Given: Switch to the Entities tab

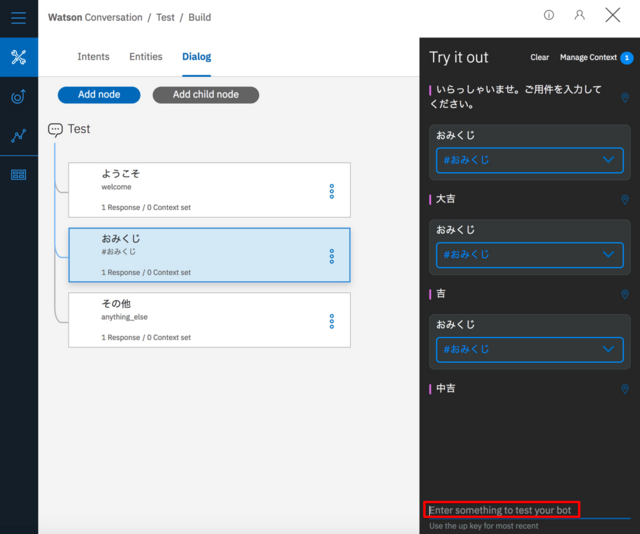Looking at the screenshot, I should (x=146, y=57).
